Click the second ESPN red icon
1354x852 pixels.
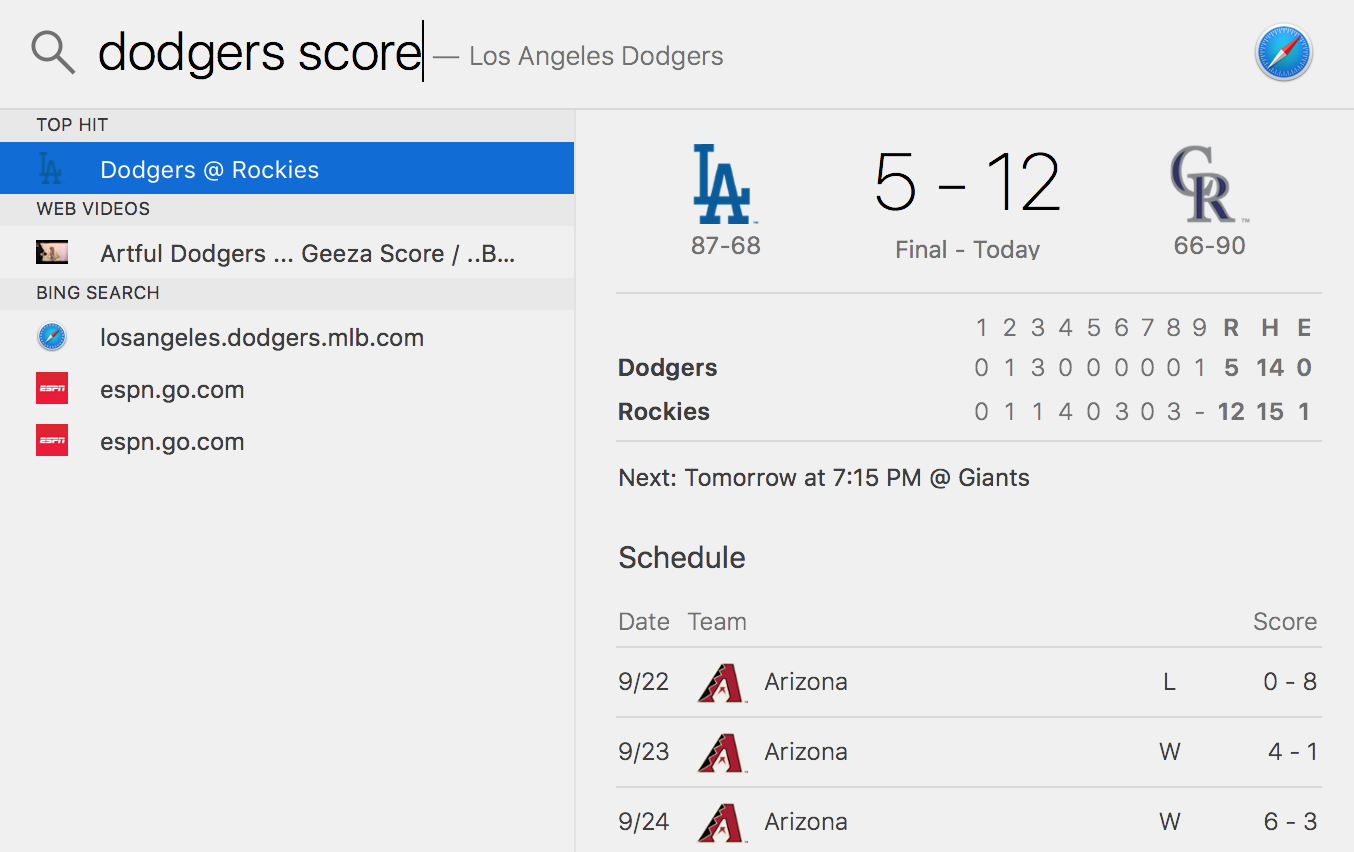(52, 442)
